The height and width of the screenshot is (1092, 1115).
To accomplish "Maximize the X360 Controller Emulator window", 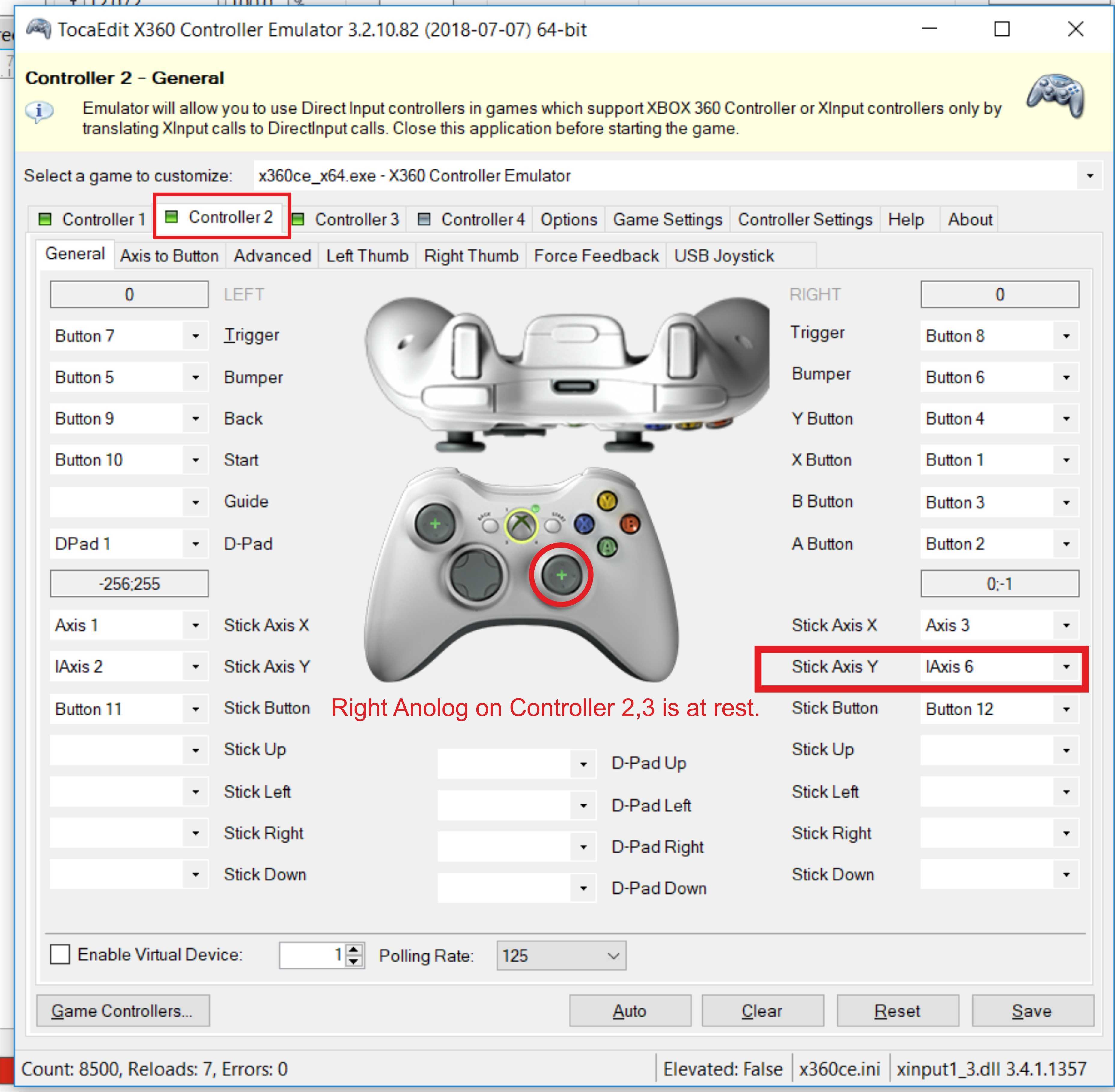I will click(1001, 29).
